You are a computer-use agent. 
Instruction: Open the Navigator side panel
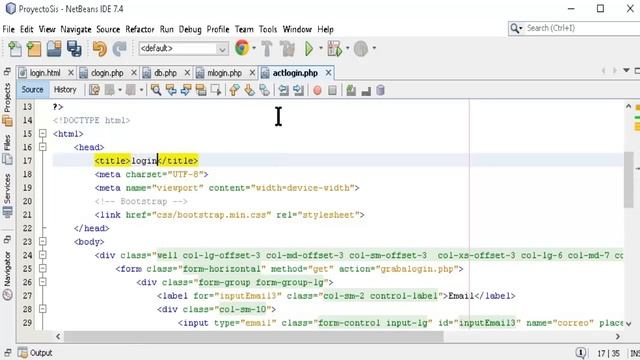(7, 276)
